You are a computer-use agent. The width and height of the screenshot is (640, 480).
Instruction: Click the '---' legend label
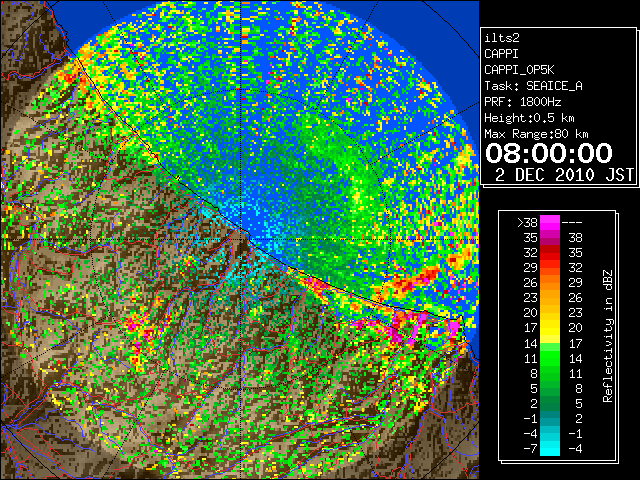tap(572, 222)
